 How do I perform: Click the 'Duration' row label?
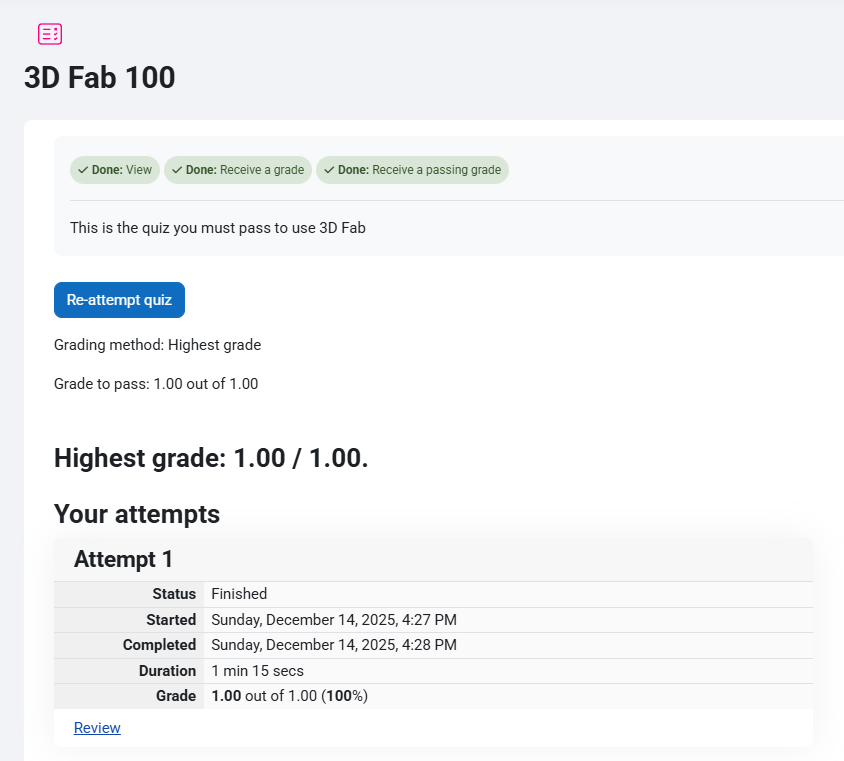[x=167, y=671]
